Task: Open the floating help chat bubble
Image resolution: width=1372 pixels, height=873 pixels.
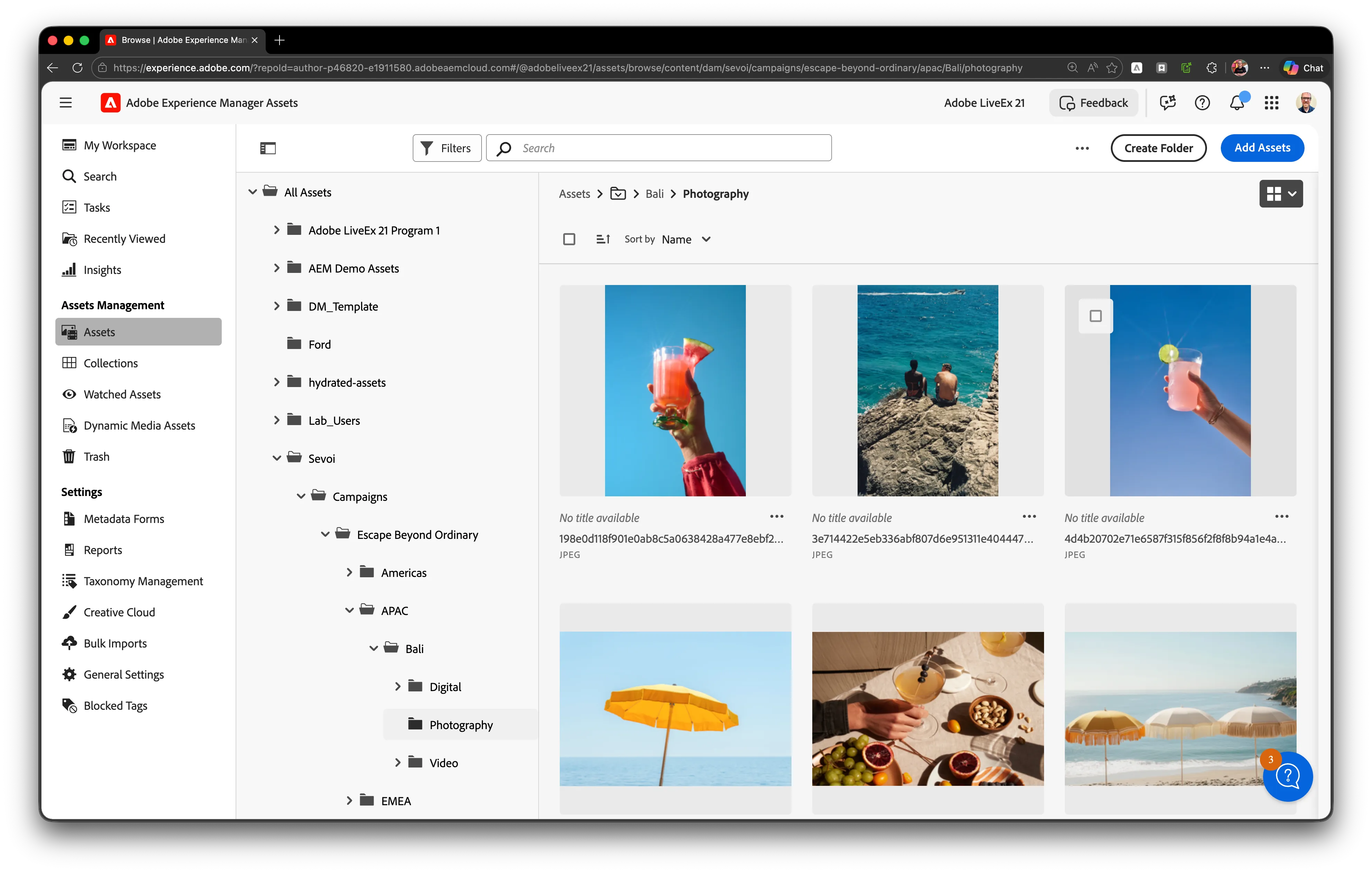Action: tap(1288, 776)
